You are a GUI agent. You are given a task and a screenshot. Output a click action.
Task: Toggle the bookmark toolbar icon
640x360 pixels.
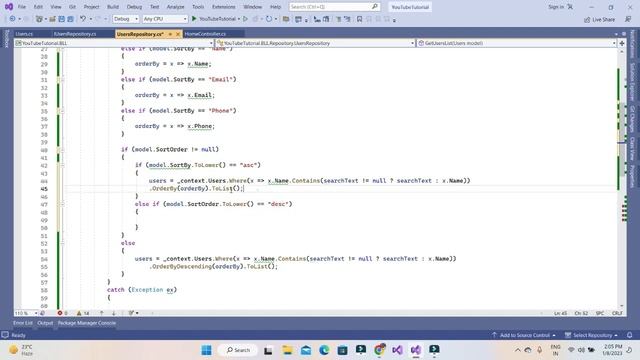click(x=359, y=19)
